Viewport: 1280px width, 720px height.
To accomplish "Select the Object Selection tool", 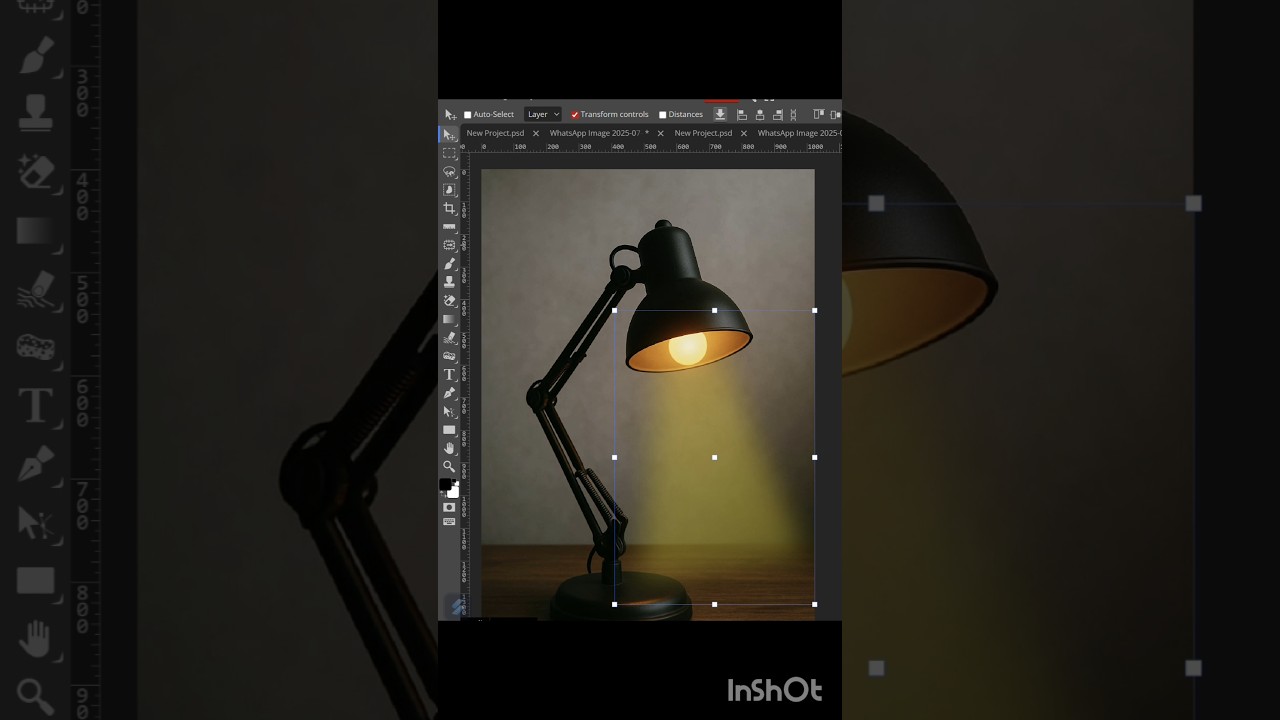I will pyautogui.click(x=449, y=190).
